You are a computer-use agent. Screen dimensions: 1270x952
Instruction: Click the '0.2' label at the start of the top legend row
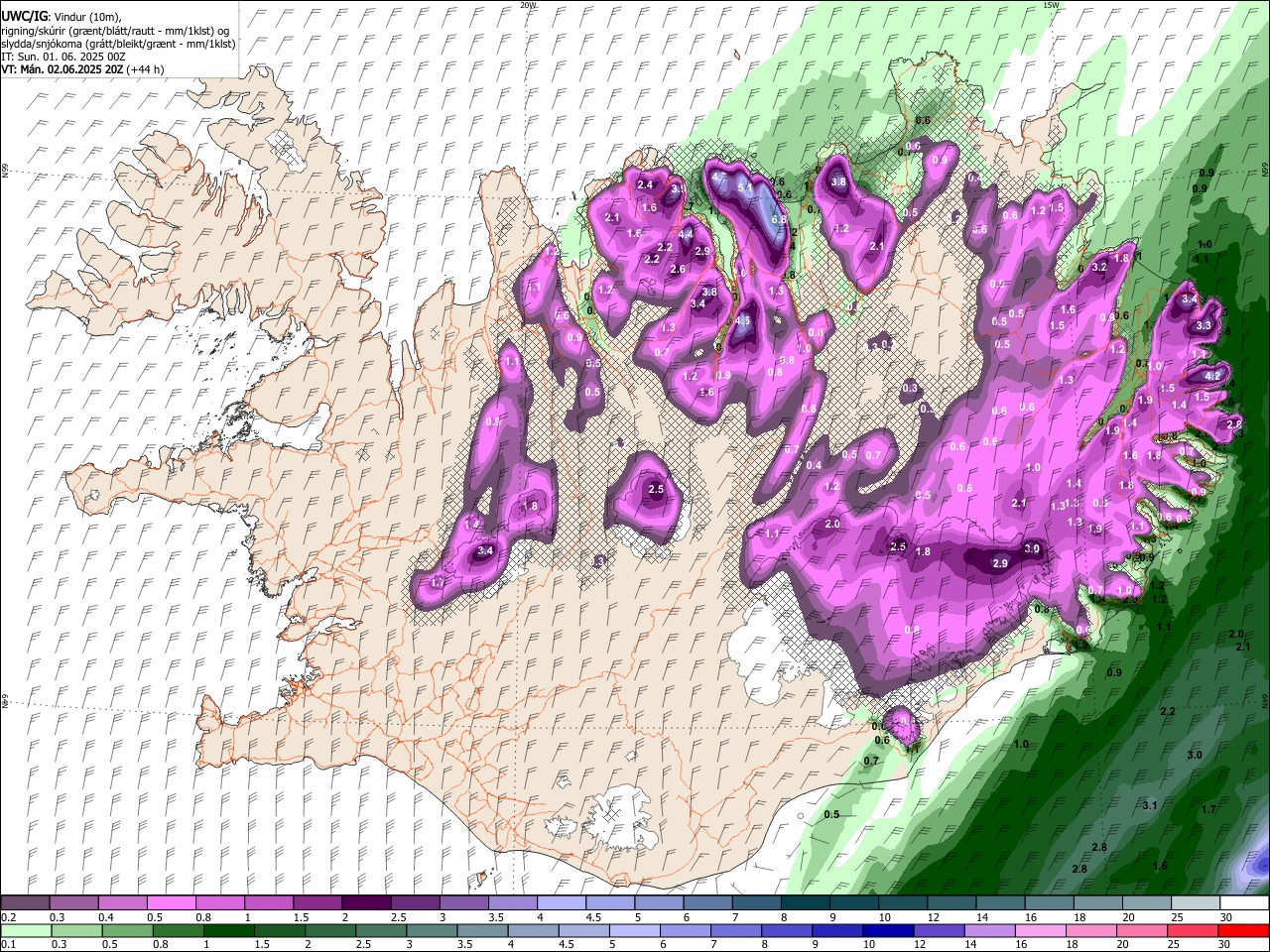click(x=7, y=917)
